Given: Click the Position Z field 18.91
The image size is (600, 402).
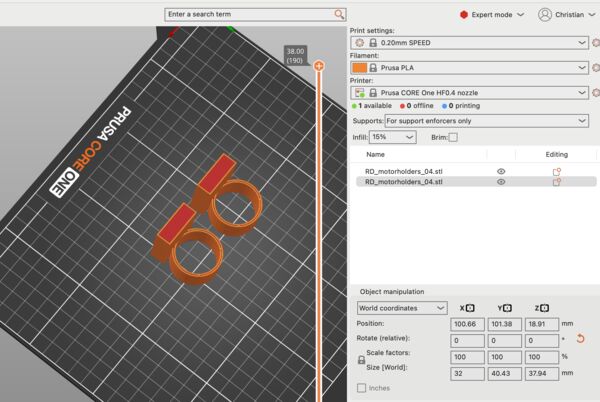Looking at the screenshot, I should [x=541, y=324].
